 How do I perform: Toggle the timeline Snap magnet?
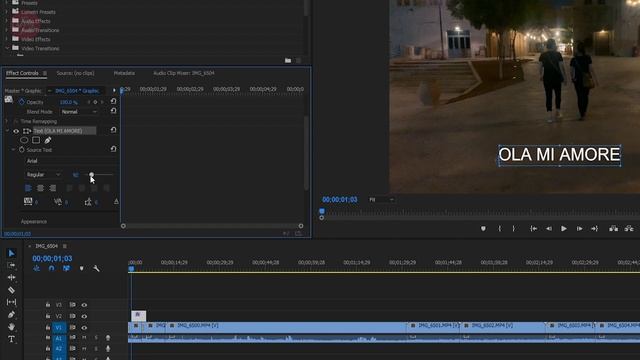click(x=51, y=269)
